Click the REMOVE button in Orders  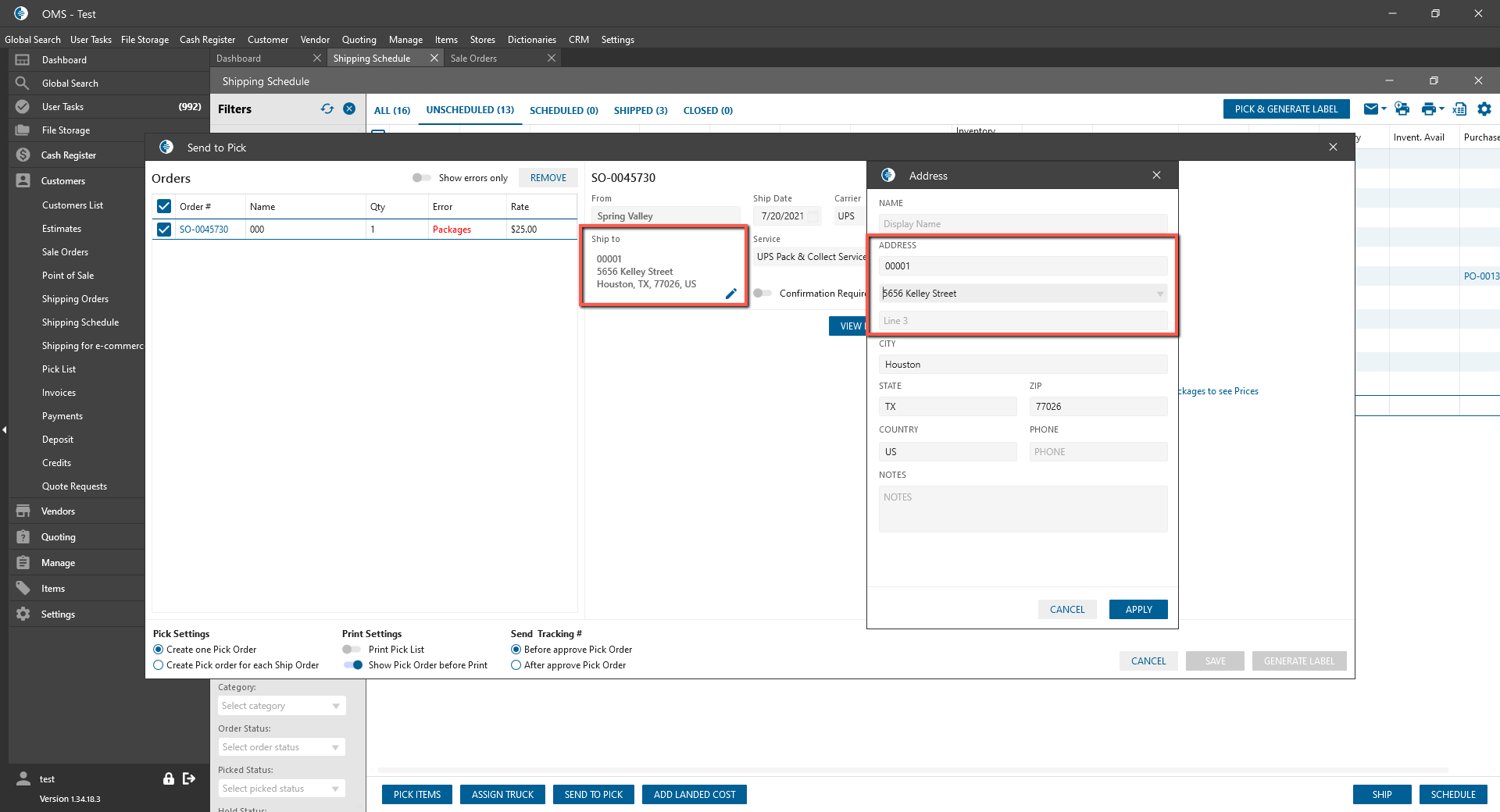pyautogui.click(x=548, y=178)
